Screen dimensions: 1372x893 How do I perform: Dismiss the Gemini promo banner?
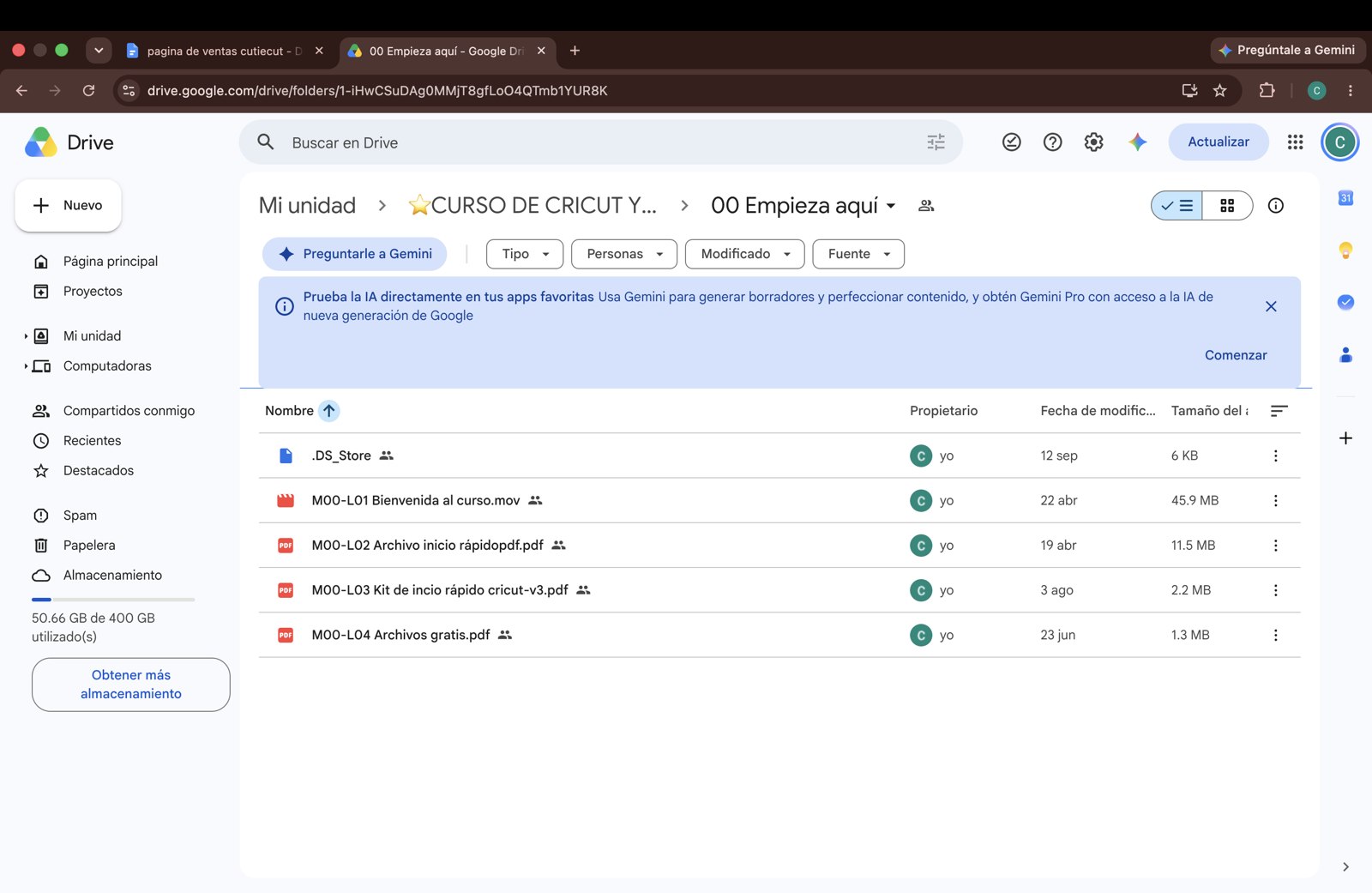[1271, 306]
